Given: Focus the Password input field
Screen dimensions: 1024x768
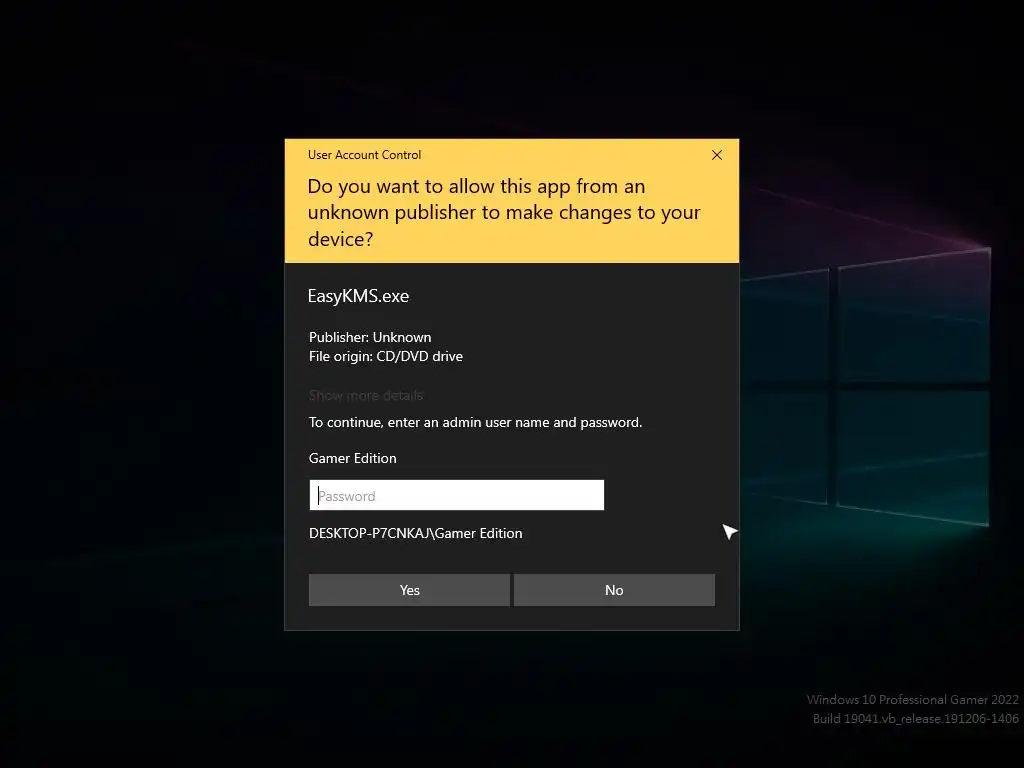Looking at the screenshot, I should tap(456, 495).
